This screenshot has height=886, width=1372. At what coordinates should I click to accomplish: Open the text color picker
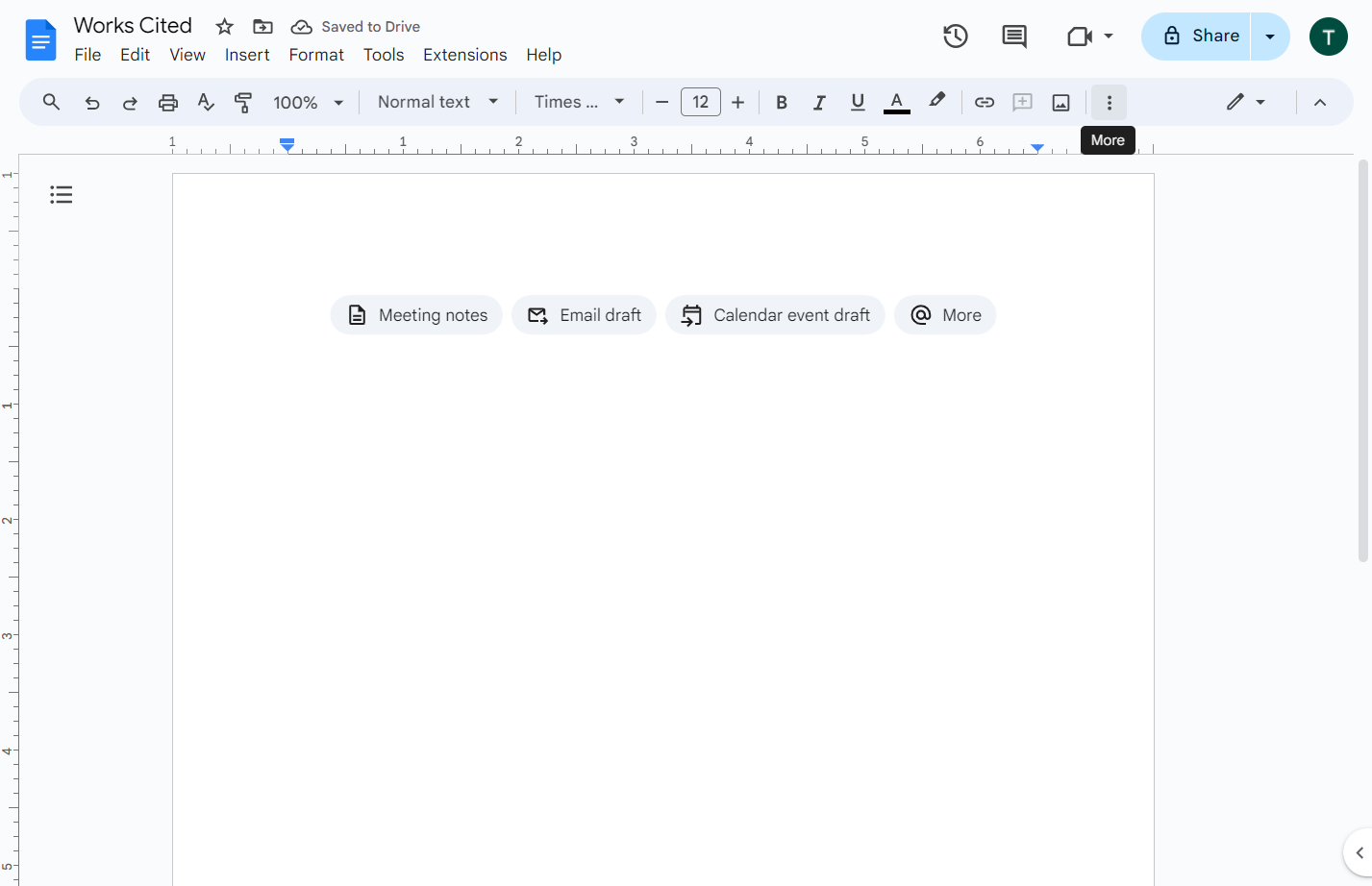click(x=897, y=103)
